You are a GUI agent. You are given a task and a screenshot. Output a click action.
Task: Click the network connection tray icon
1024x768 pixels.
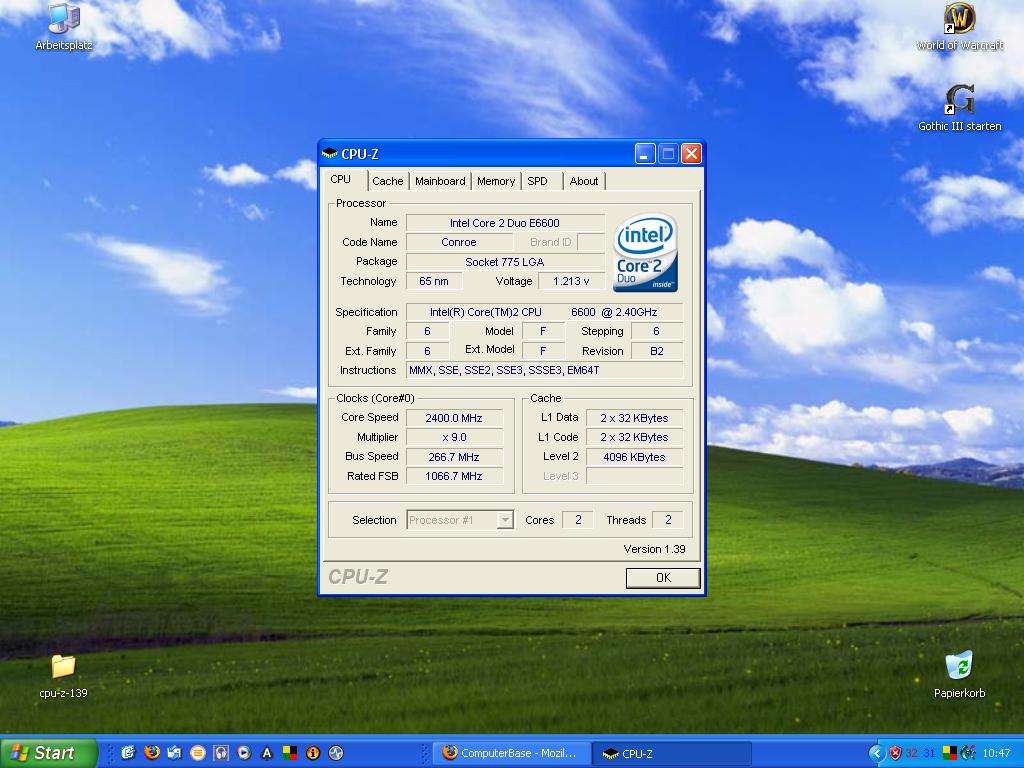(968, 753)
